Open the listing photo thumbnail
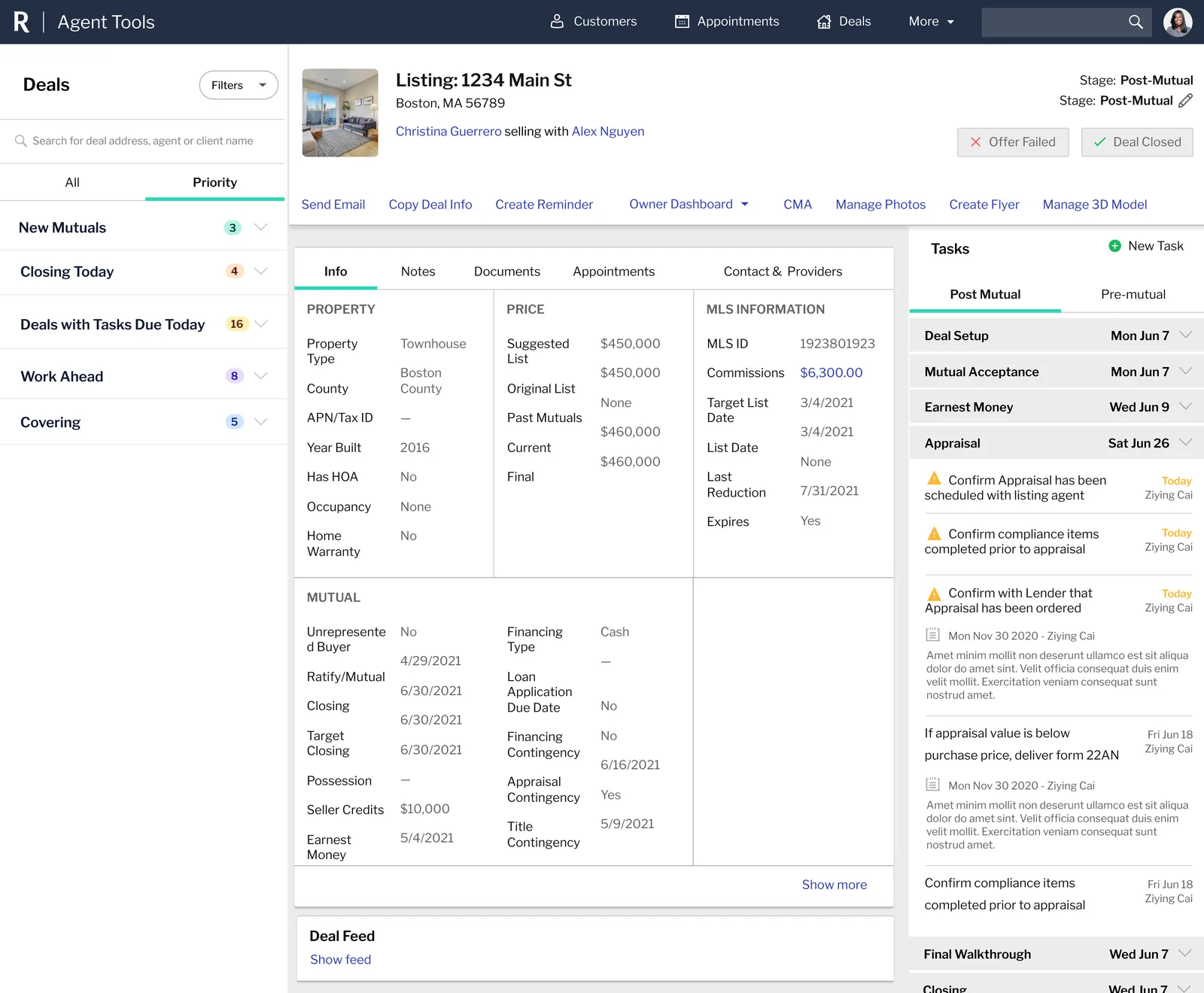Viewport: 1204px width, 993px height. tap(340, 113)
